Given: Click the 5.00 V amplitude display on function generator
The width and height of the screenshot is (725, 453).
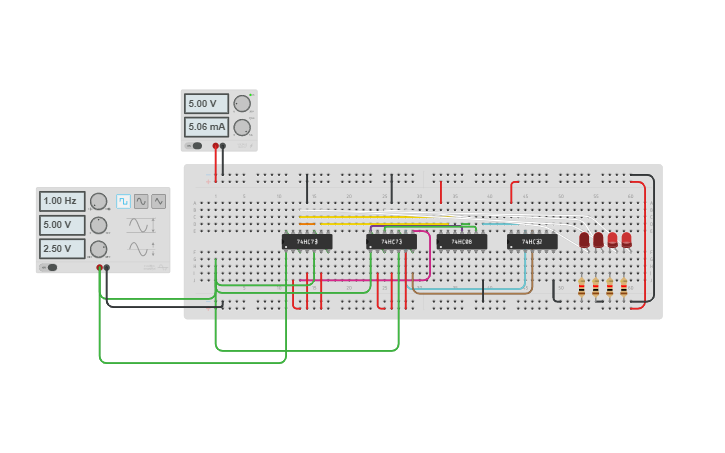Looking at the screenshot, I should click(x=62, y=225).
